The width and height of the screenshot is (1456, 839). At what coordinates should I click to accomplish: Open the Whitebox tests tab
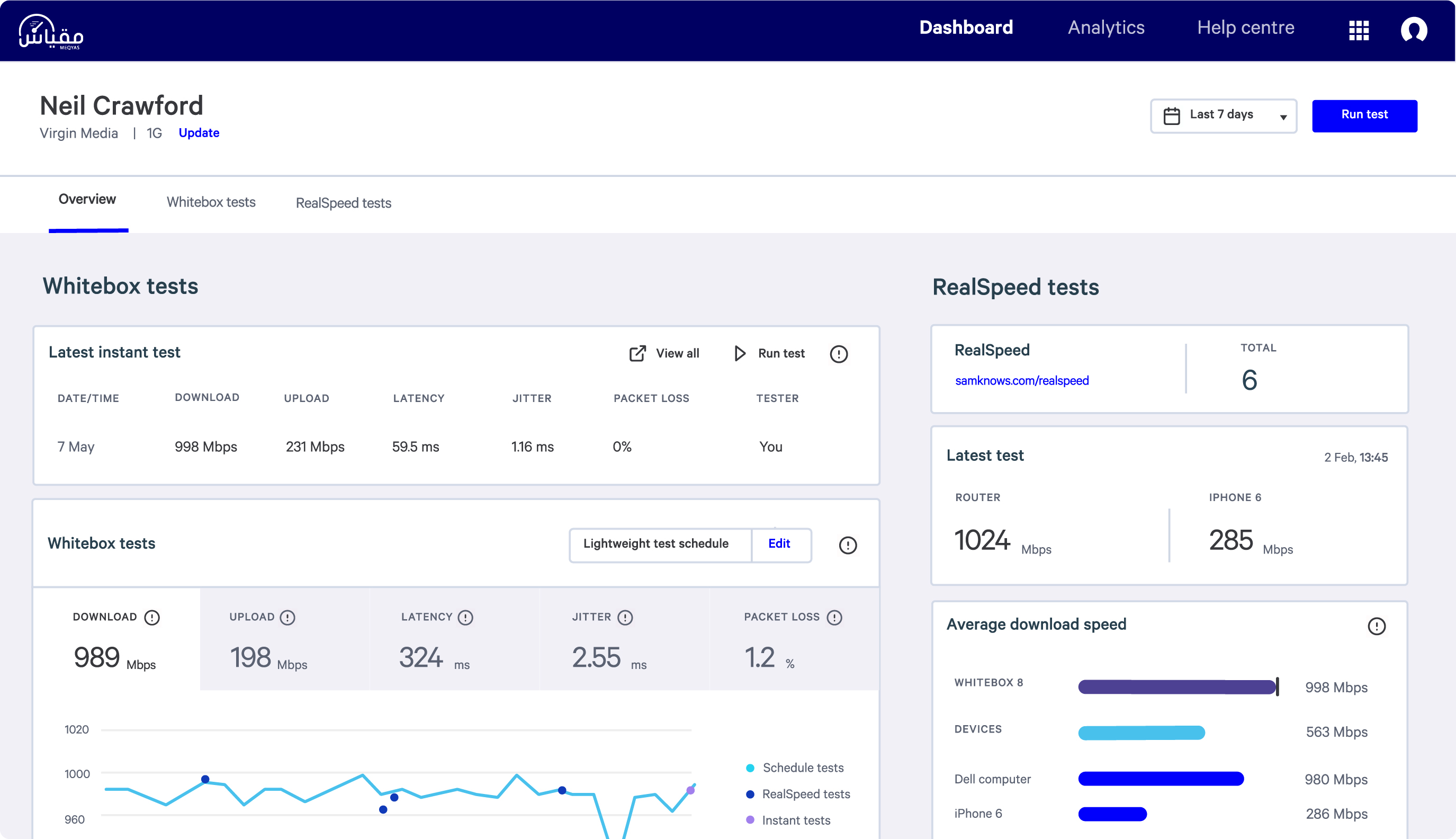[x=211, y=202]
